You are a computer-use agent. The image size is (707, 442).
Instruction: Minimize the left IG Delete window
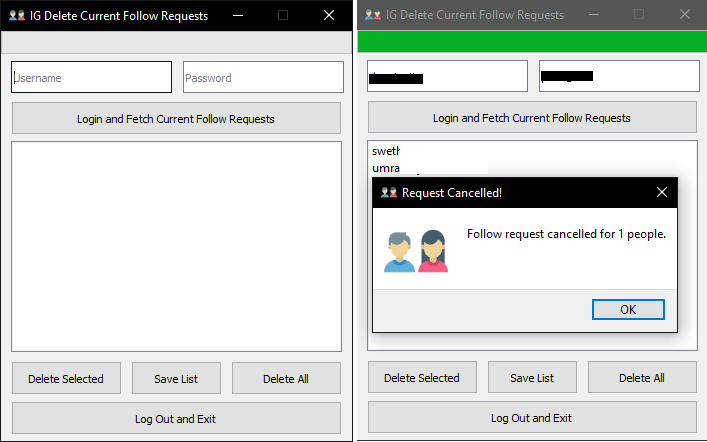click(238, 15)
